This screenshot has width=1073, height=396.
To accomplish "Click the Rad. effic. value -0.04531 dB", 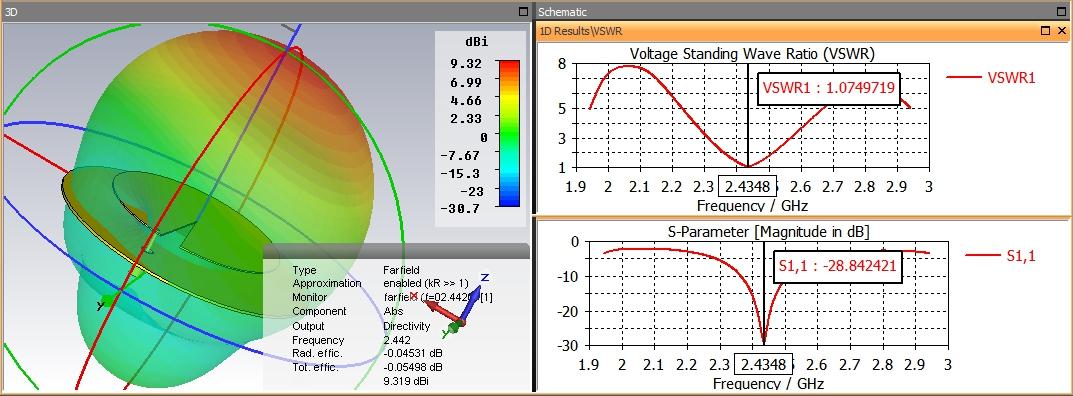I will [413, 353].
